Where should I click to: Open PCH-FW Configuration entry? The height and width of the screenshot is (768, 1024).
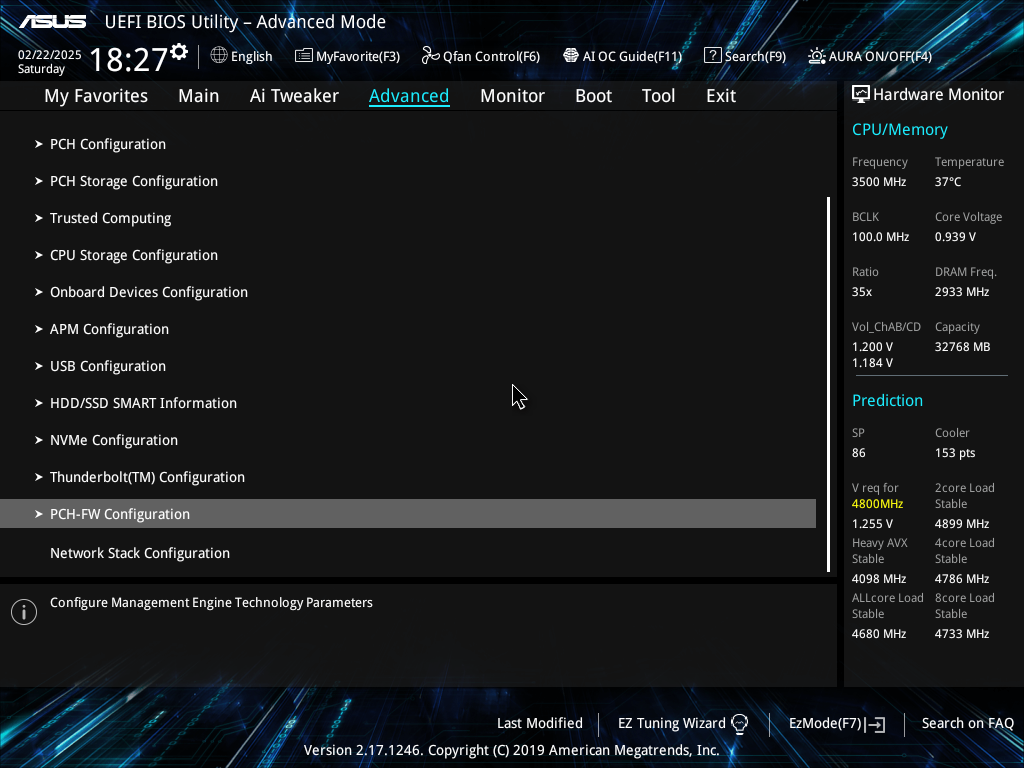pos(408,514)
